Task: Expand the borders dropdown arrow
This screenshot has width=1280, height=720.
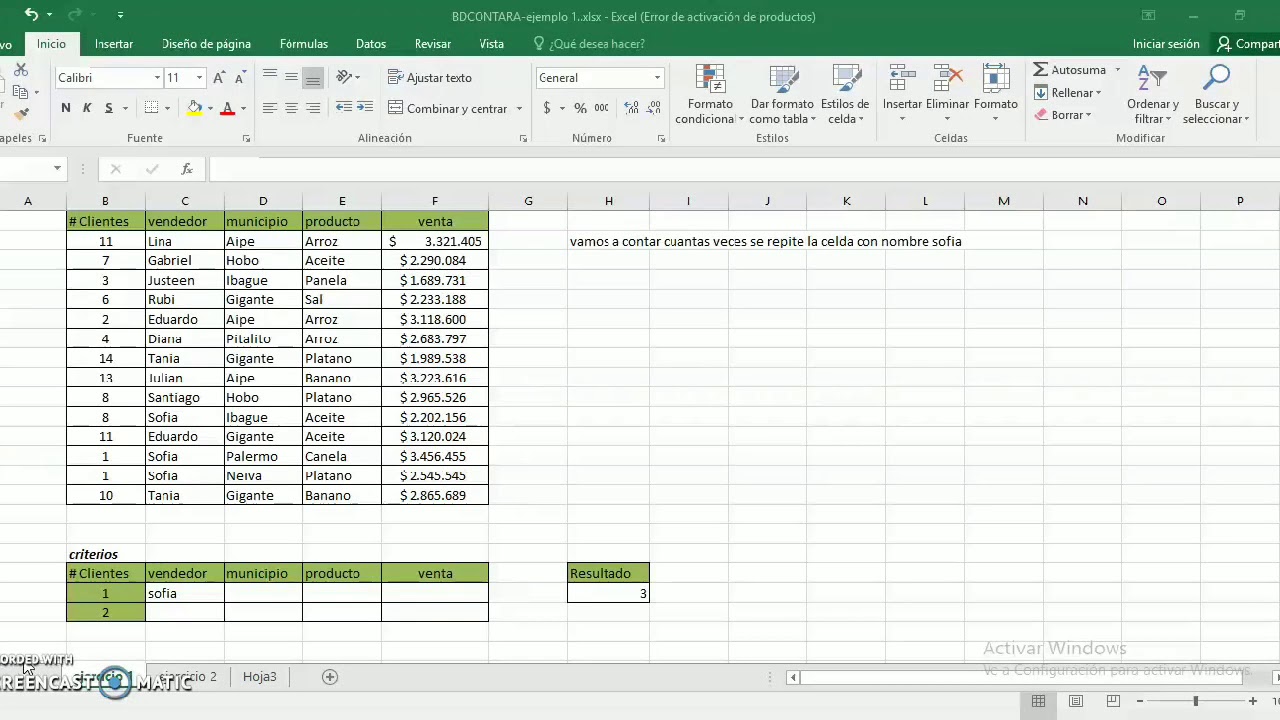Action: [x=166, y=108]
